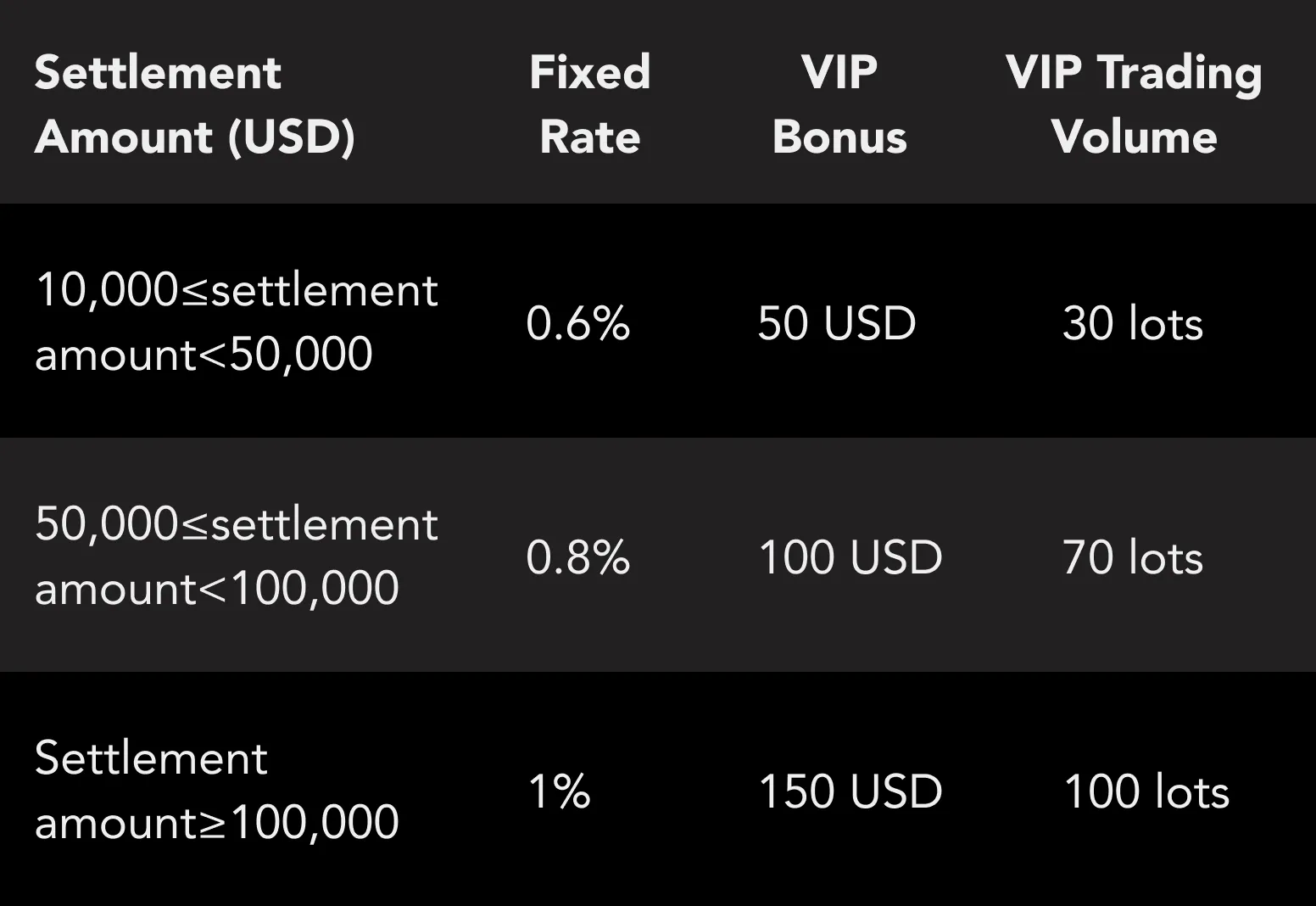Click the 30 lots trading volume cell

pos(1133,323)
